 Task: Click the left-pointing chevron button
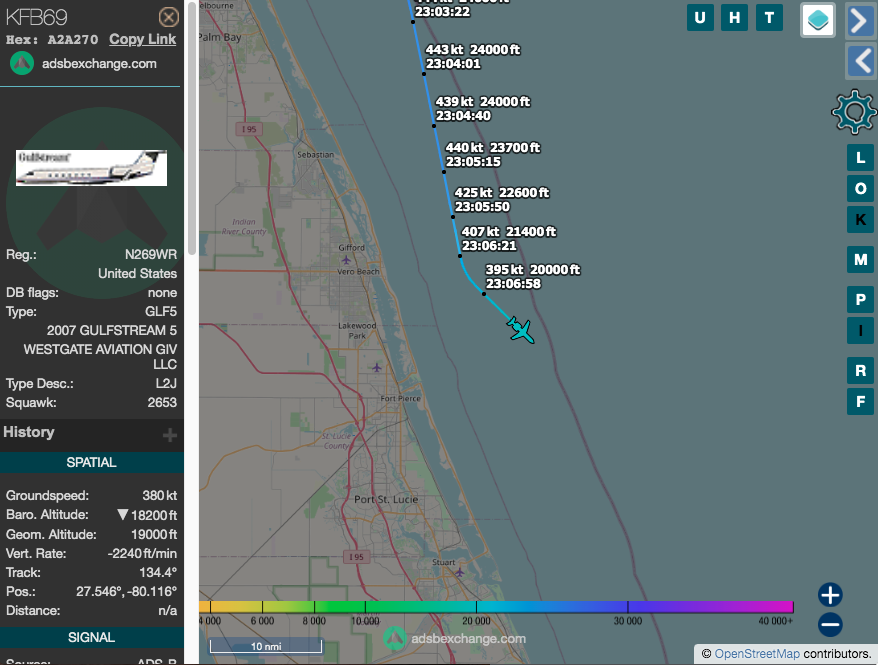tap(861, 61)
